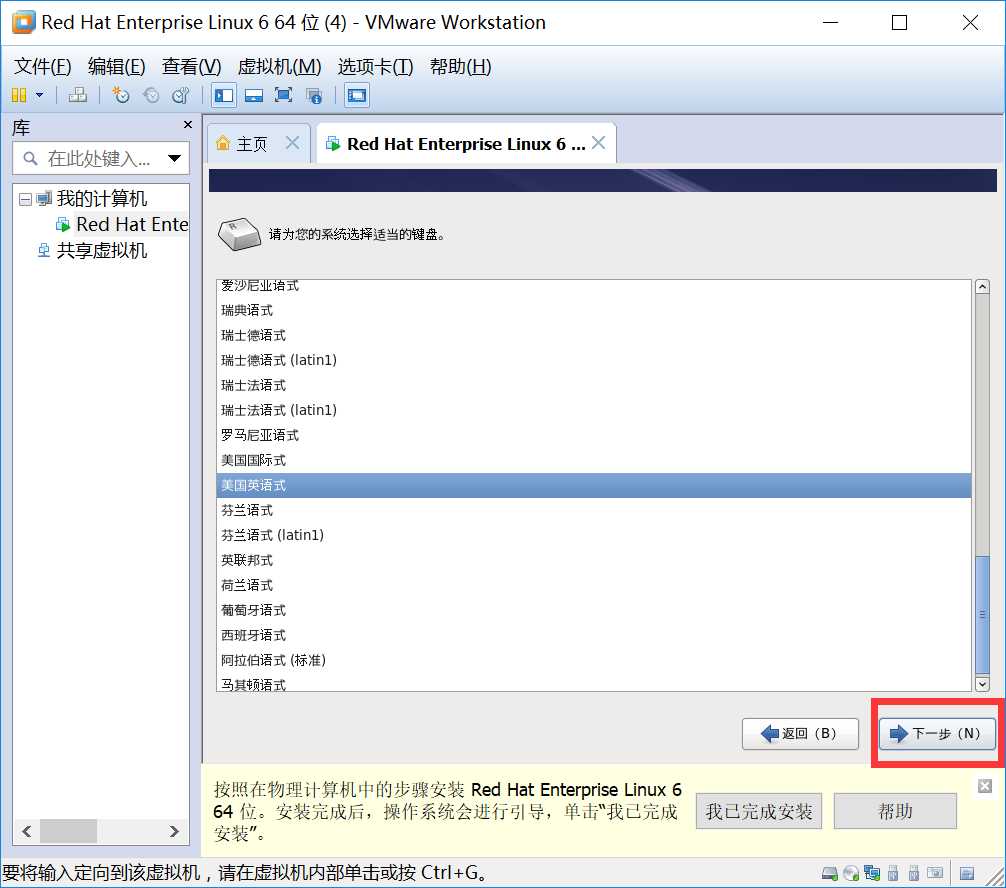
Task: Toggle the console view icon in toolbar
Action: click(x=357, y=96)
